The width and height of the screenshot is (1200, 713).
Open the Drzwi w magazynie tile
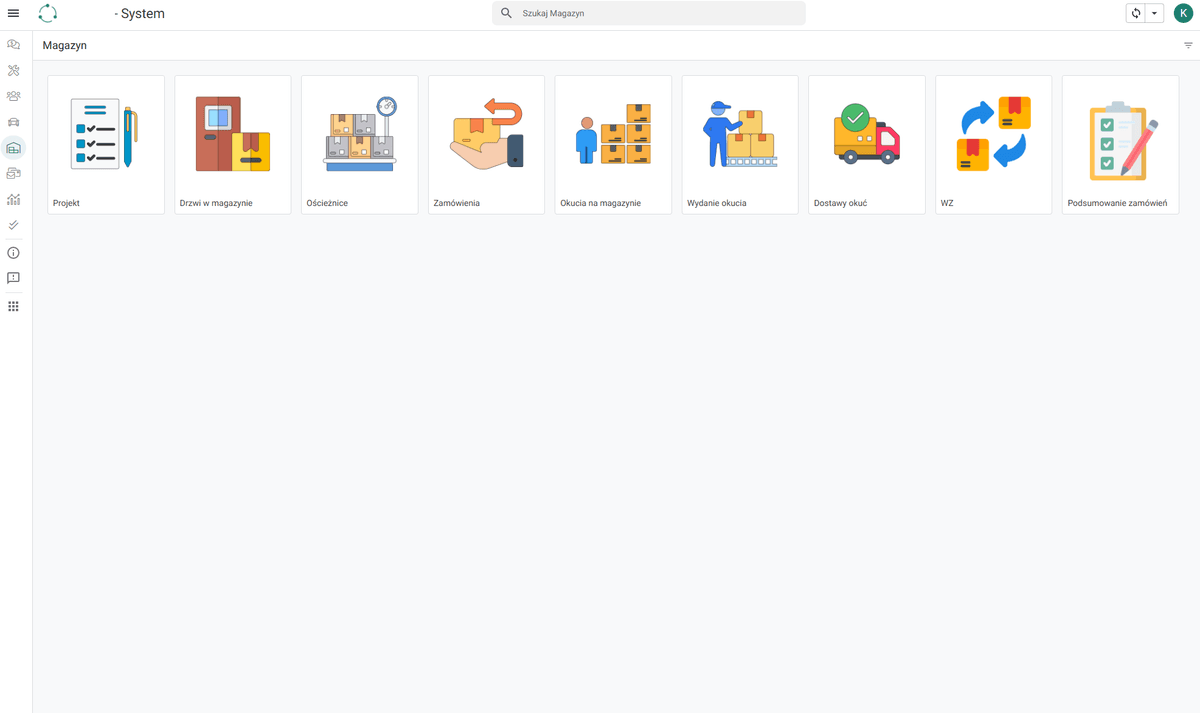point(233,145)
